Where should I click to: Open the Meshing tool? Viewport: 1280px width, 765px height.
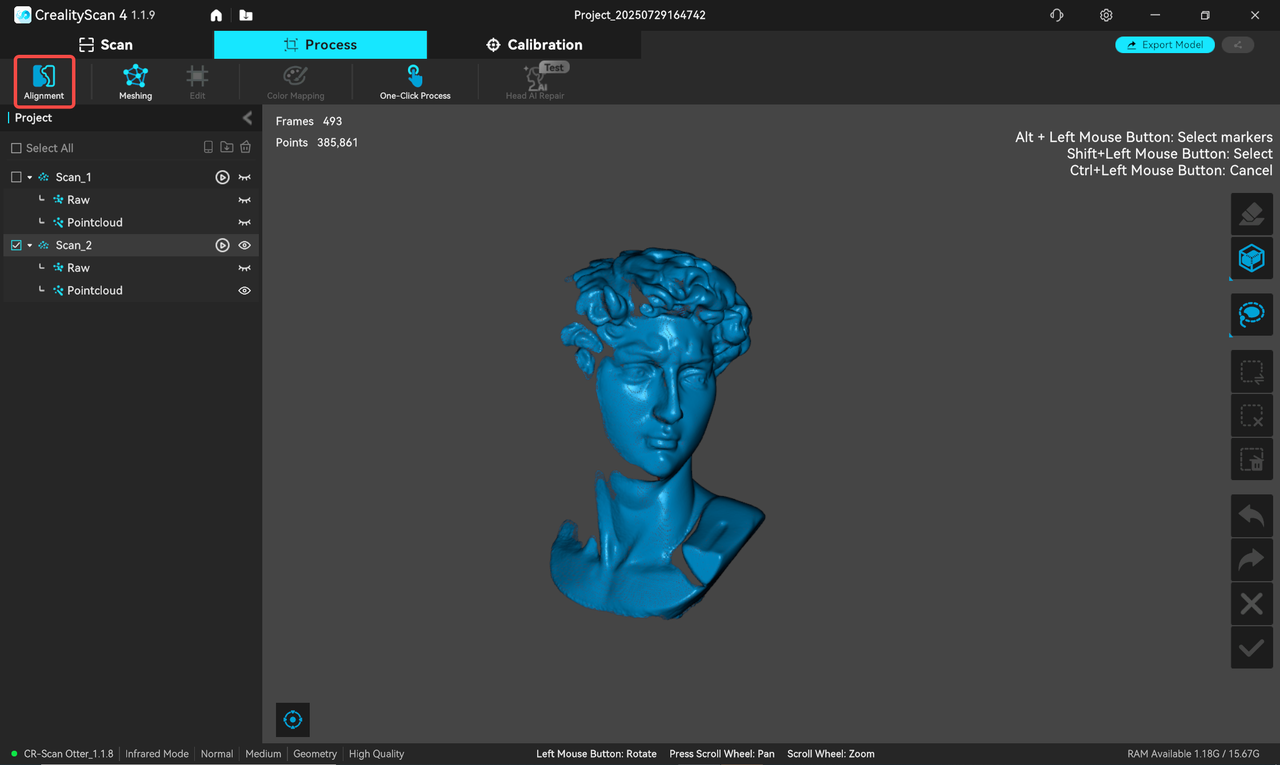tap(135, 81)
